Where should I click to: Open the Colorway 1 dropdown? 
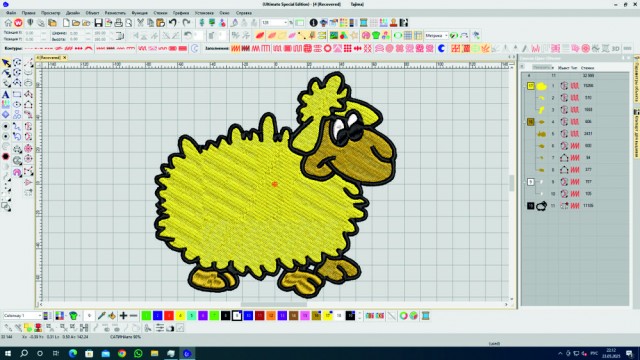(22, 316)
